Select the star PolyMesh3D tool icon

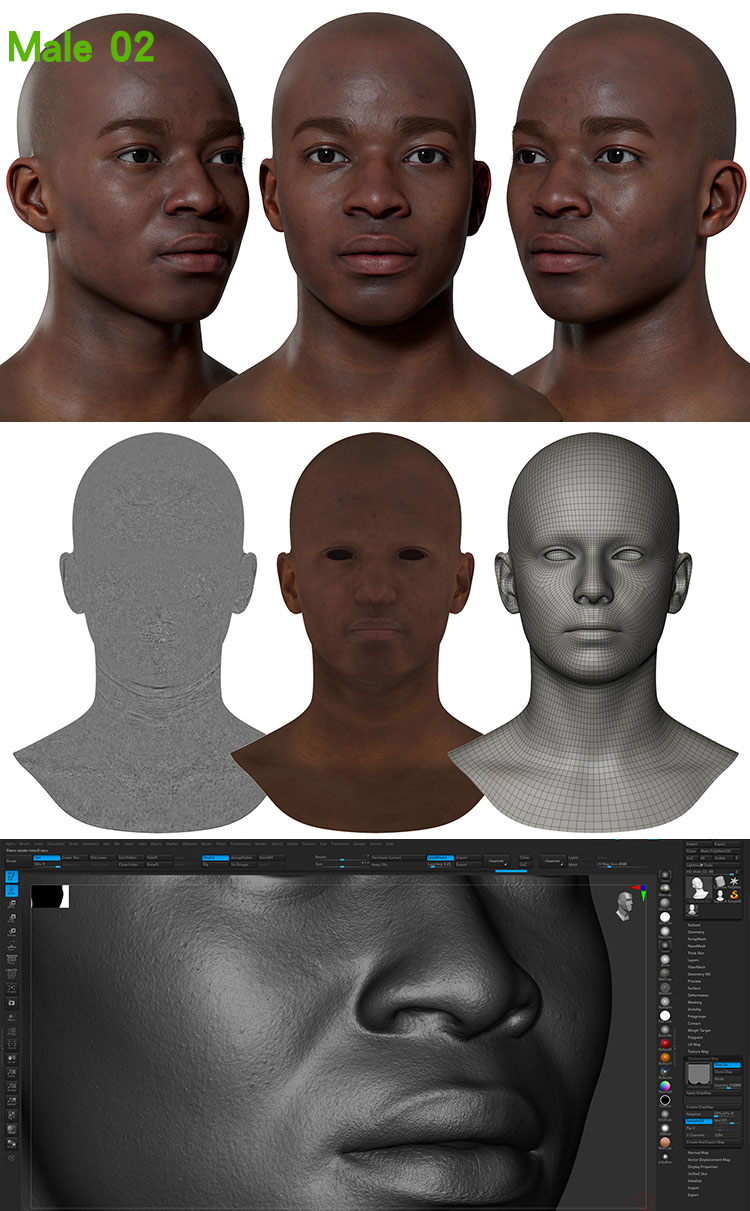coord(734,881)
